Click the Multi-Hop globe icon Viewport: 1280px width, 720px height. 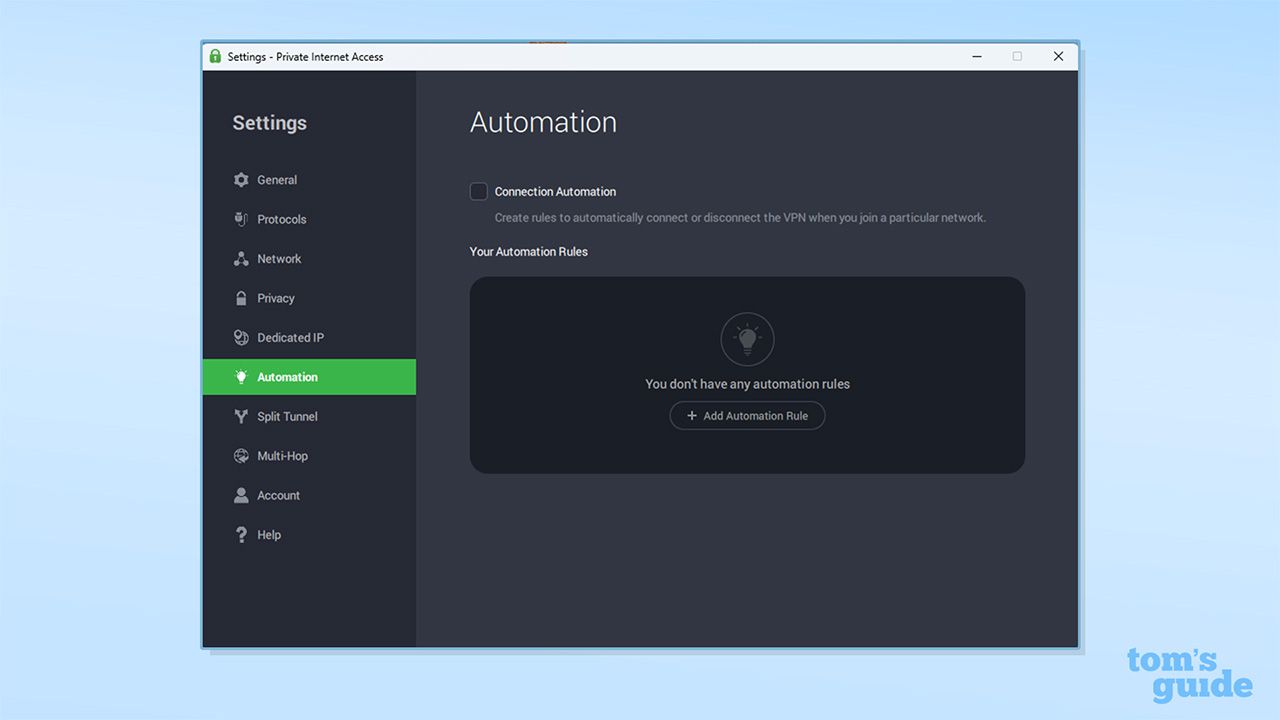coord(241,456)
